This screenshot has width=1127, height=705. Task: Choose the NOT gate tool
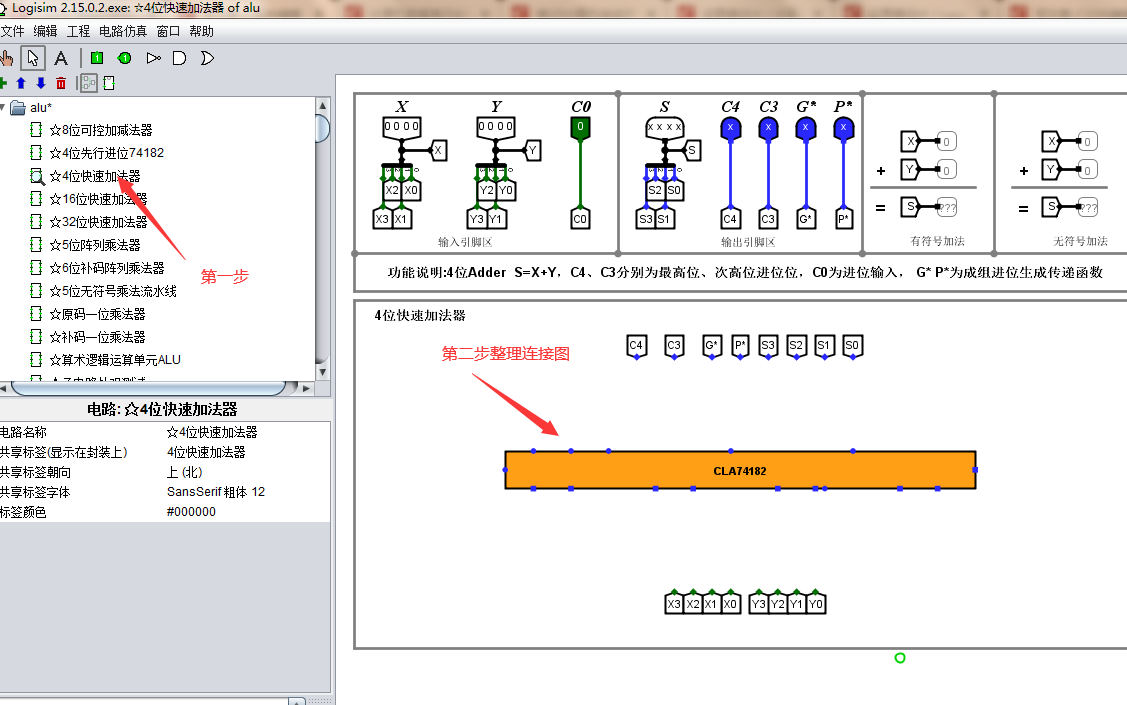[x=153, y=58]
